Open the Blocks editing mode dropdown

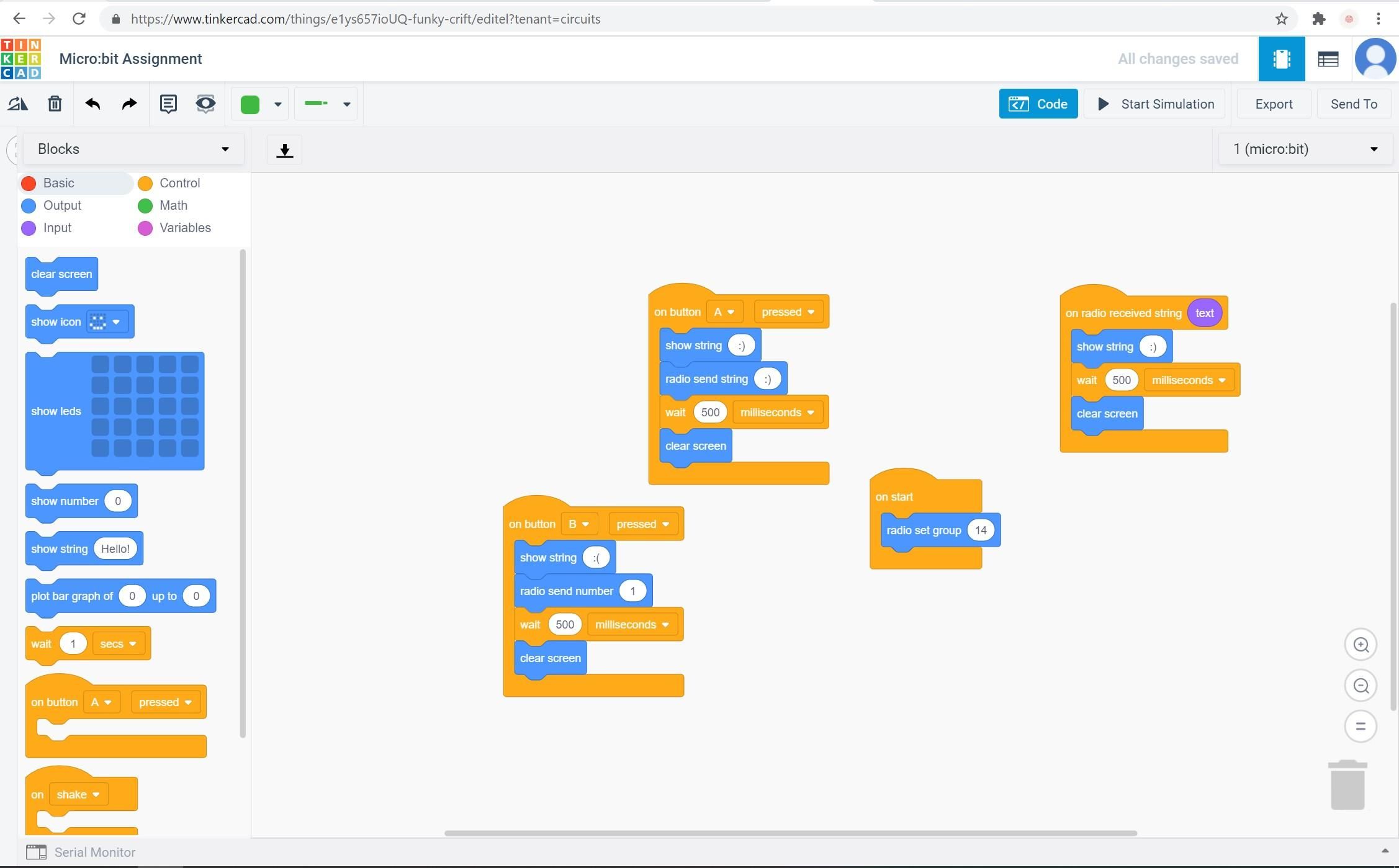133,149
